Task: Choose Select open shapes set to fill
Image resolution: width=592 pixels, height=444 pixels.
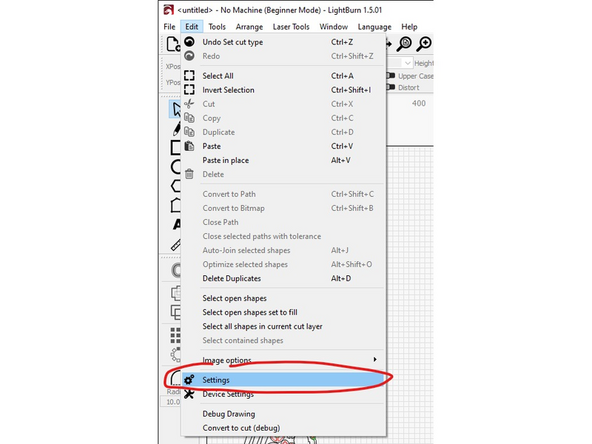Action: 283,312
